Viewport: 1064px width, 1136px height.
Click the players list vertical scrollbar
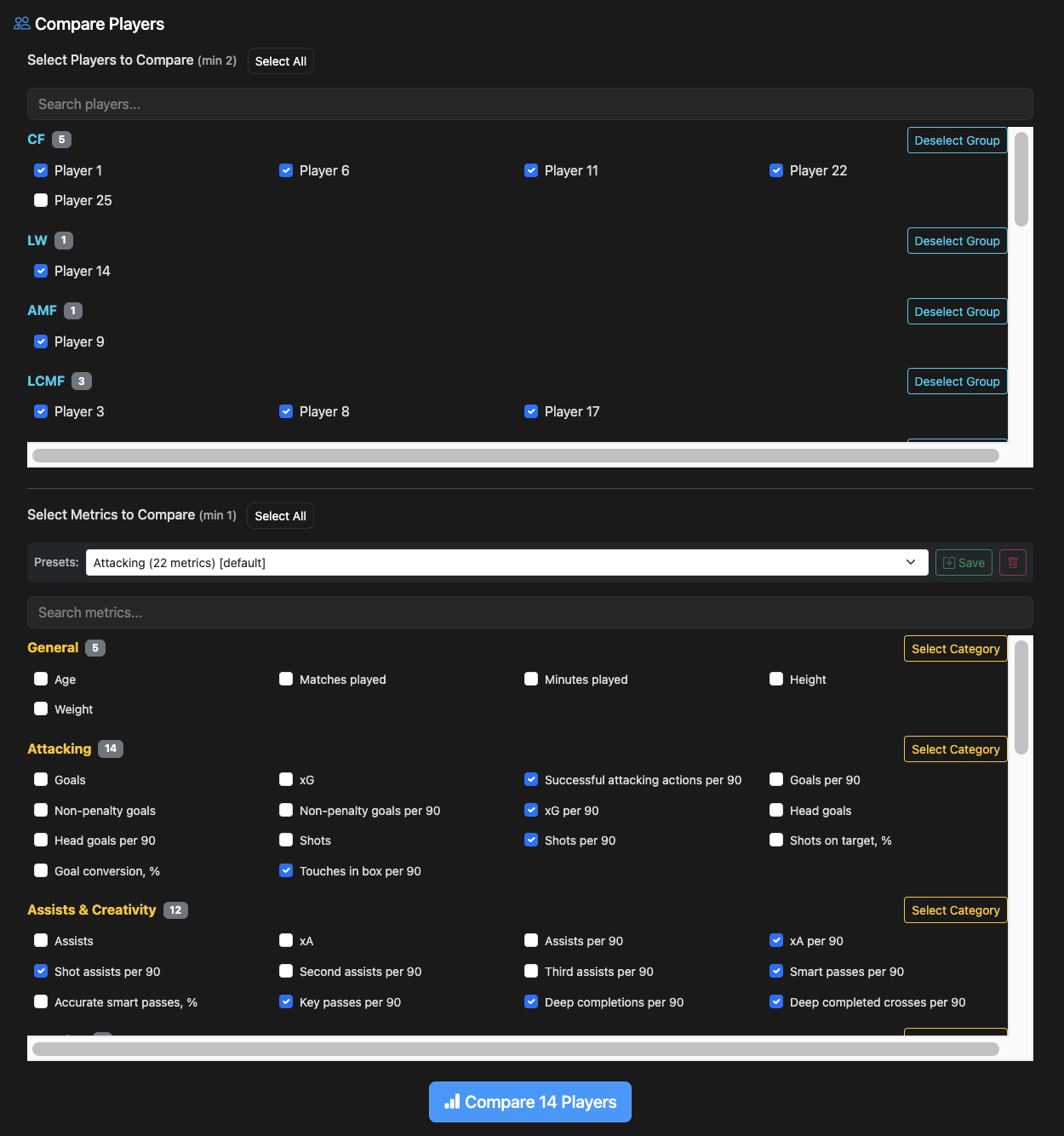(1021, 181)
